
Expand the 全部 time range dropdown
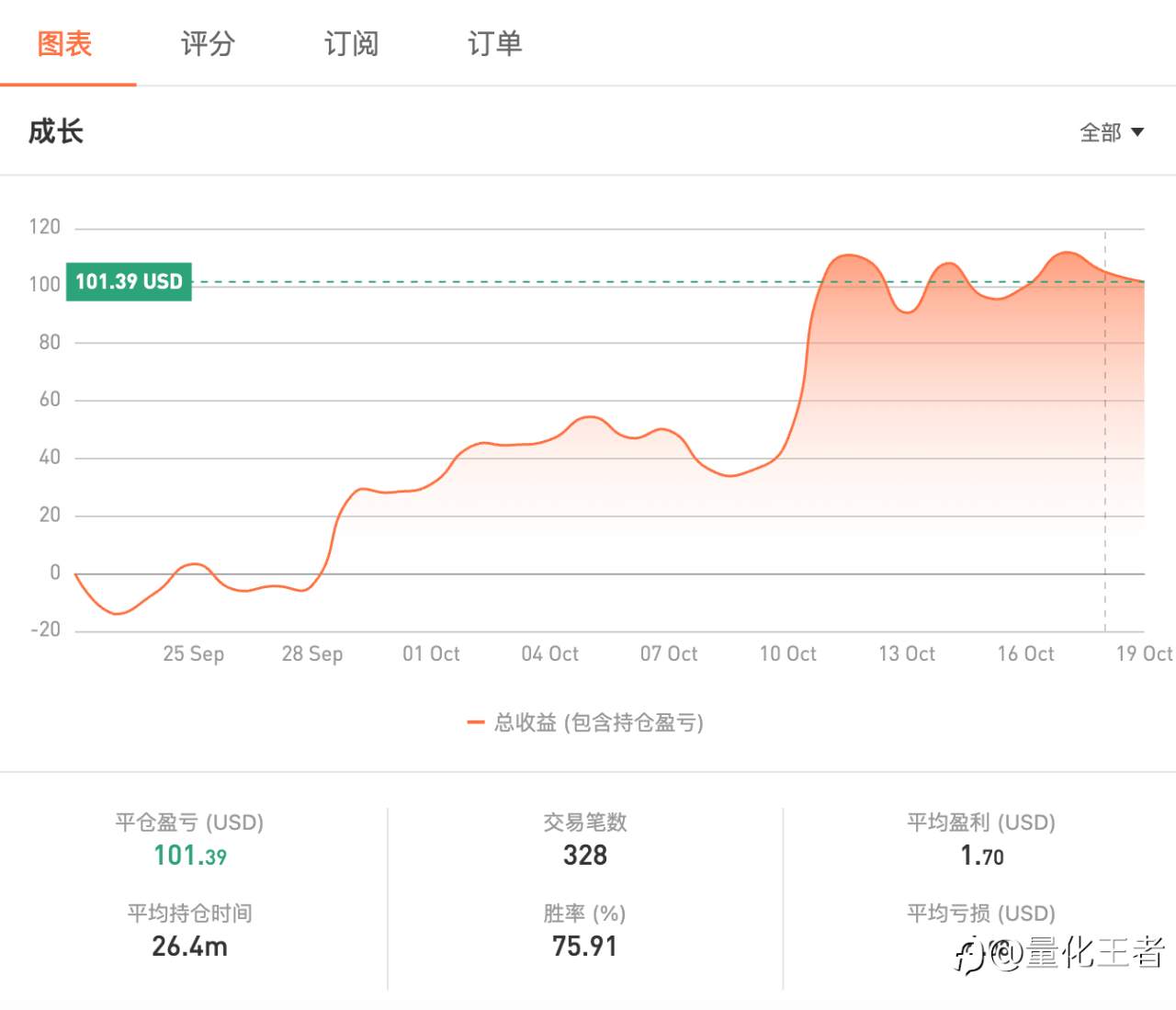click(1111, 132)
